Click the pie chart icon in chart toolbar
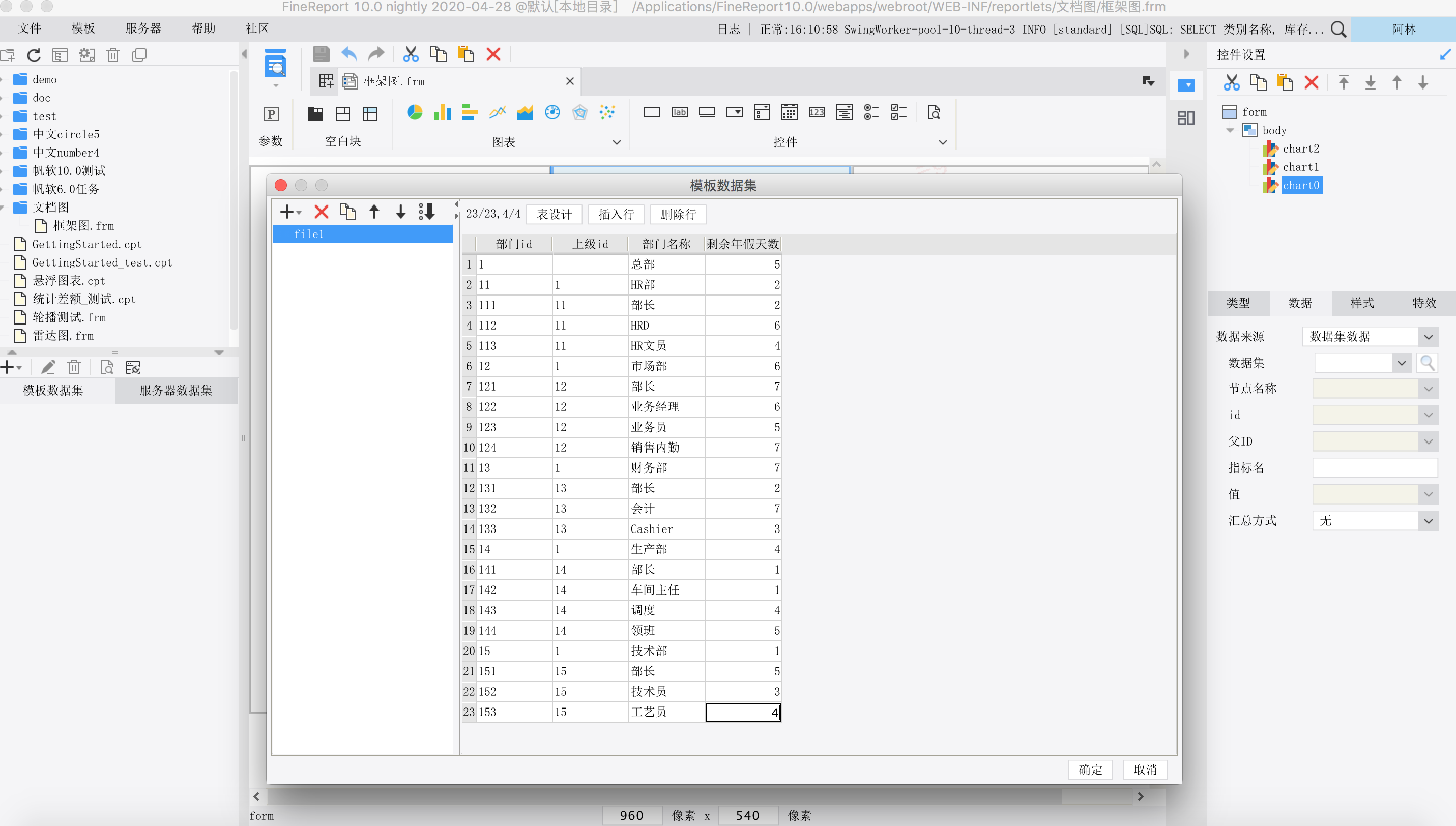Image resolution: width=1456 pixels, height=826 pixels. (415, 112)
